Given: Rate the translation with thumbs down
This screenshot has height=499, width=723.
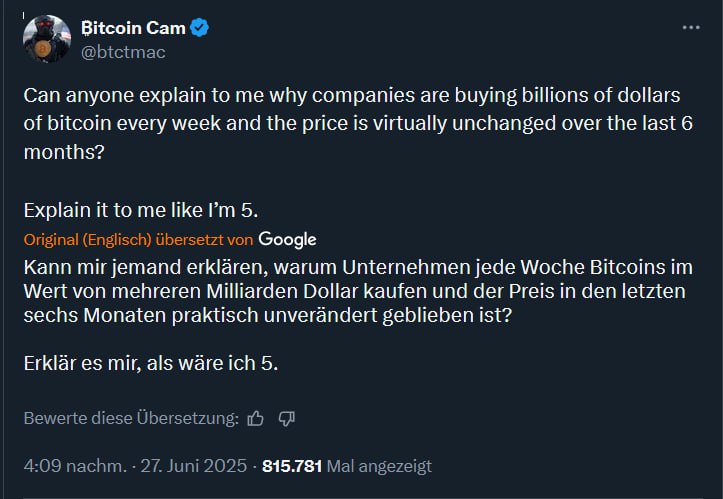Looking at the screenshot, I should tap(287, 418).
